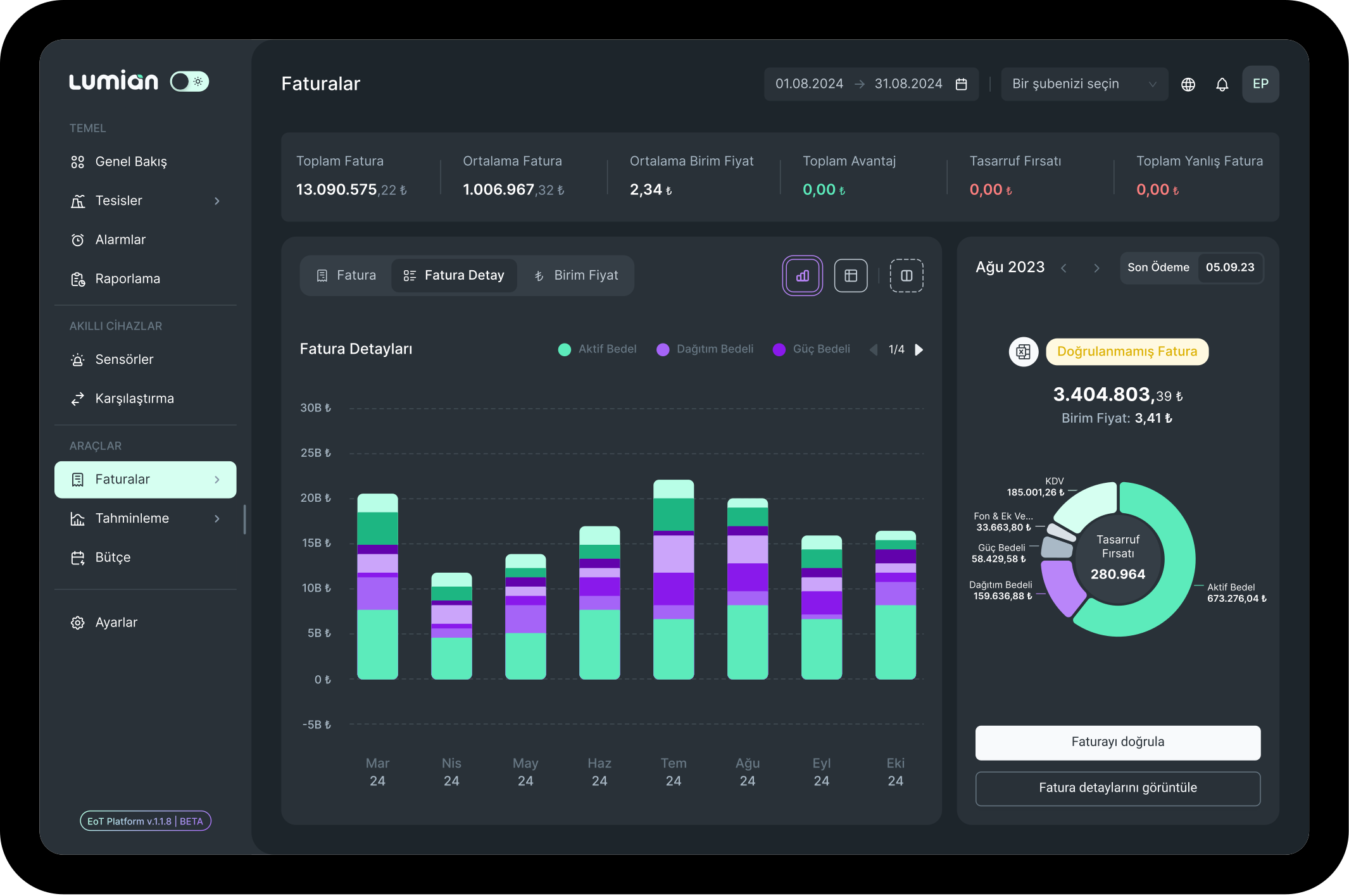Click the Tem 24 stacked bar

[x=674, y=580]
